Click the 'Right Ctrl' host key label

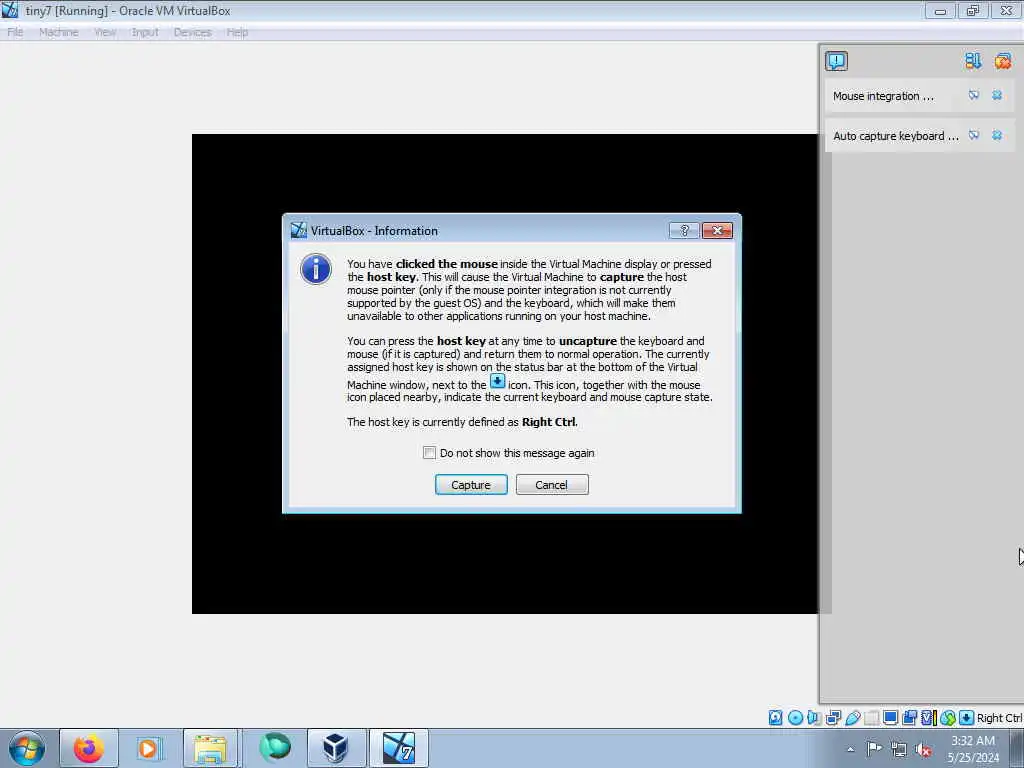pyautogui.click(x=999, y=718)
